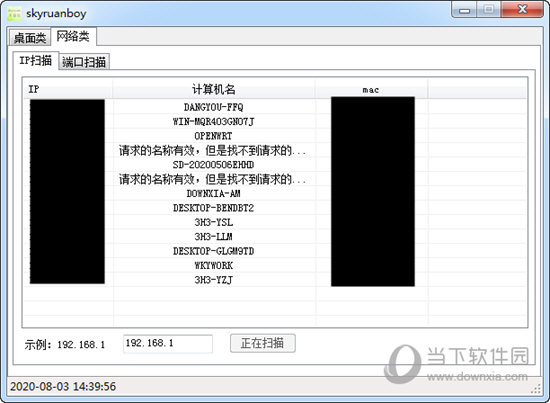Open the IP扫描 sub-tab
550x403 pixels.
pos(36,60)
